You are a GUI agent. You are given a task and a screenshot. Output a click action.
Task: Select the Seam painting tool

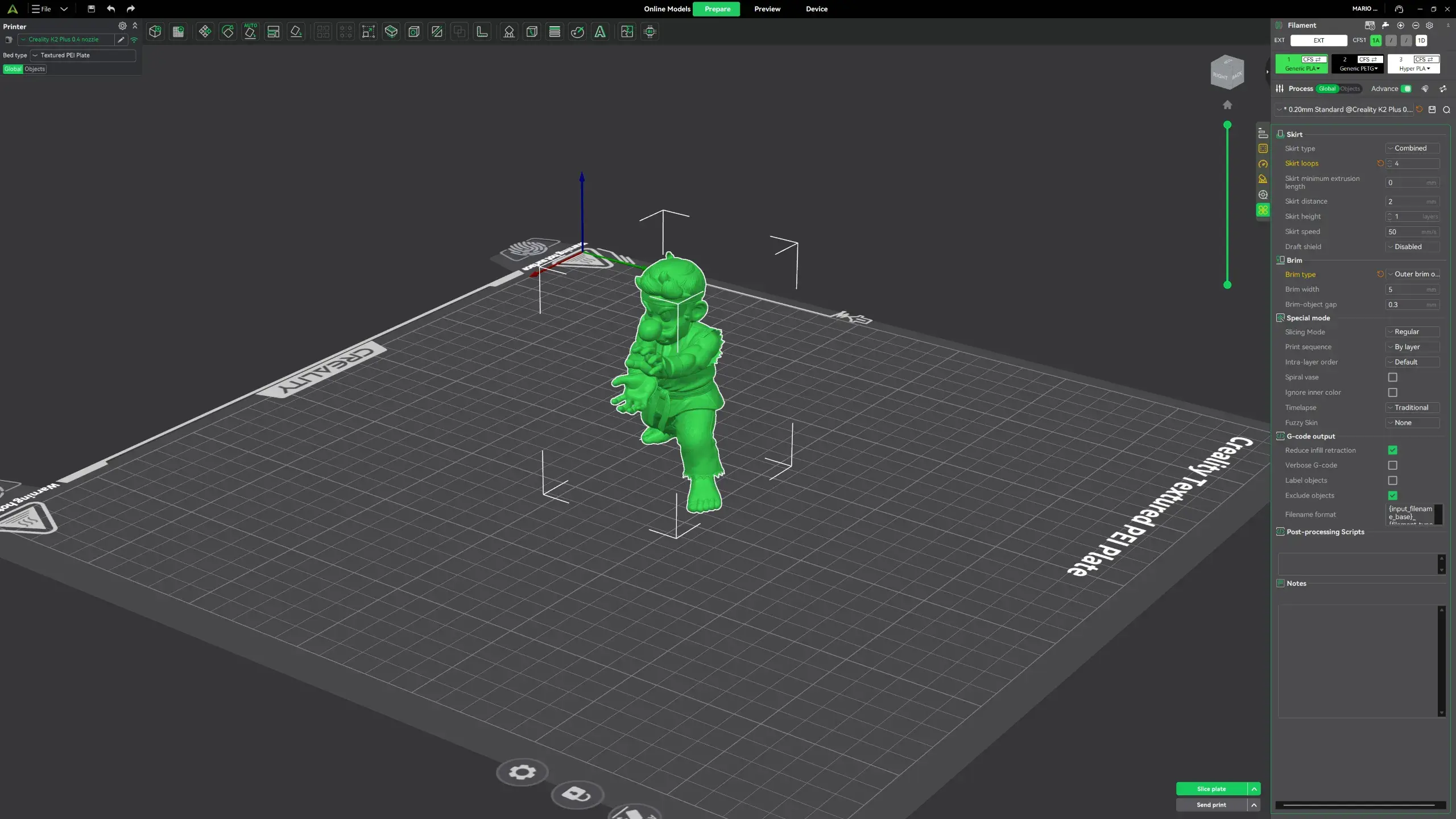click(x=532, y=32)
